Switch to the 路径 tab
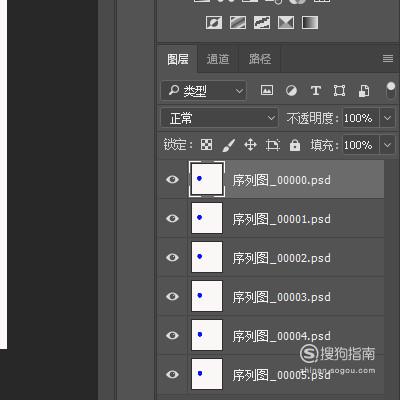The height and width of the screenshot is (400, 400). pos(260,59)
